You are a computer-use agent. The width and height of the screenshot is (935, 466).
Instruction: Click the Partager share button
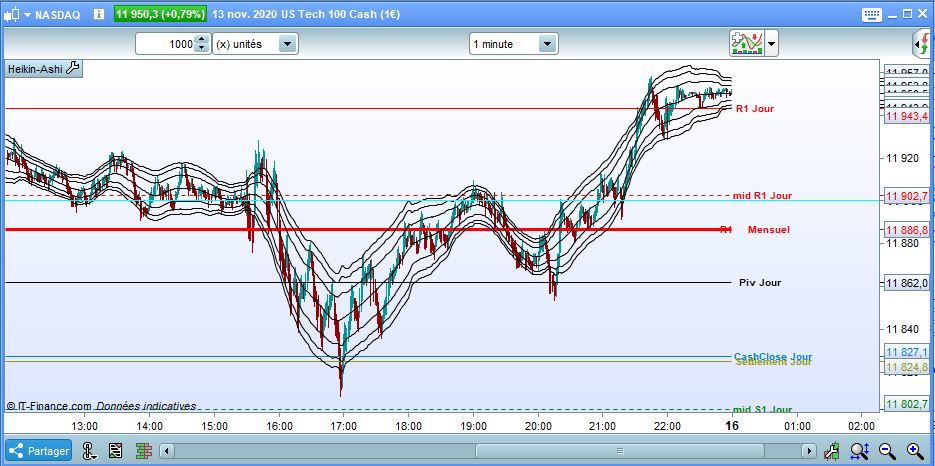point(39,451)
